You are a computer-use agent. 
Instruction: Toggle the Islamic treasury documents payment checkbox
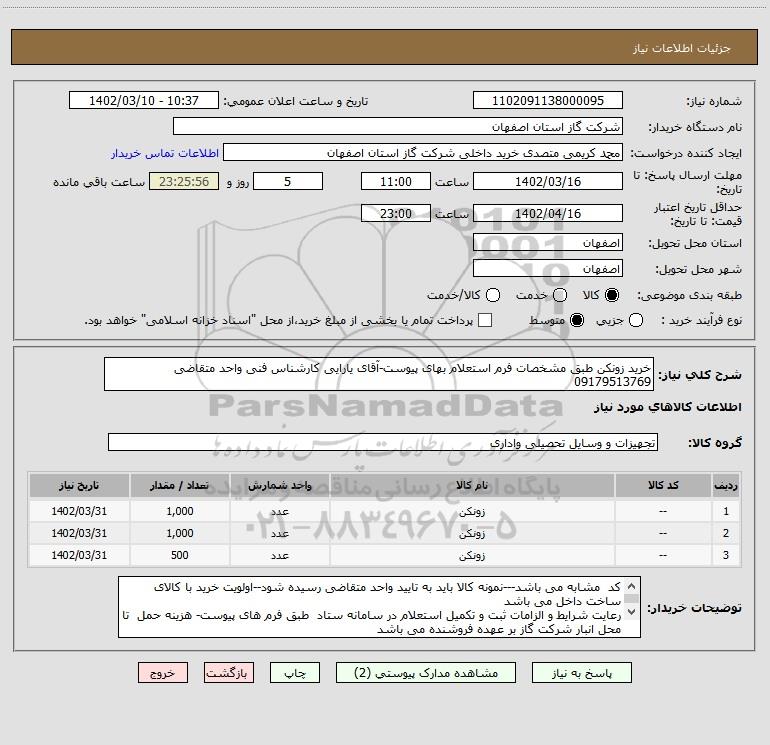[x=485, y=320]
